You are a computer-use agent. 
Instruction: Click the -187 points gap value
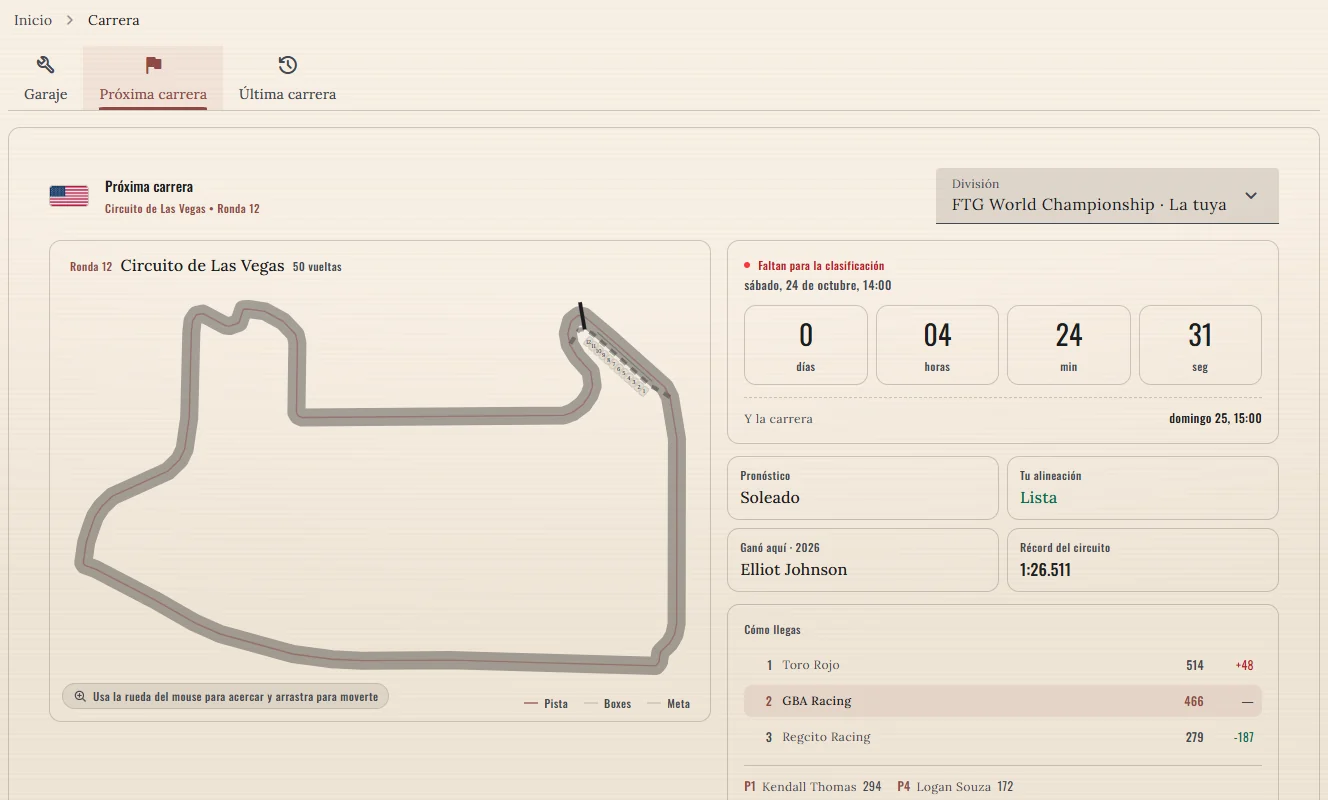pyautogui.click(x=1242, y=737)
